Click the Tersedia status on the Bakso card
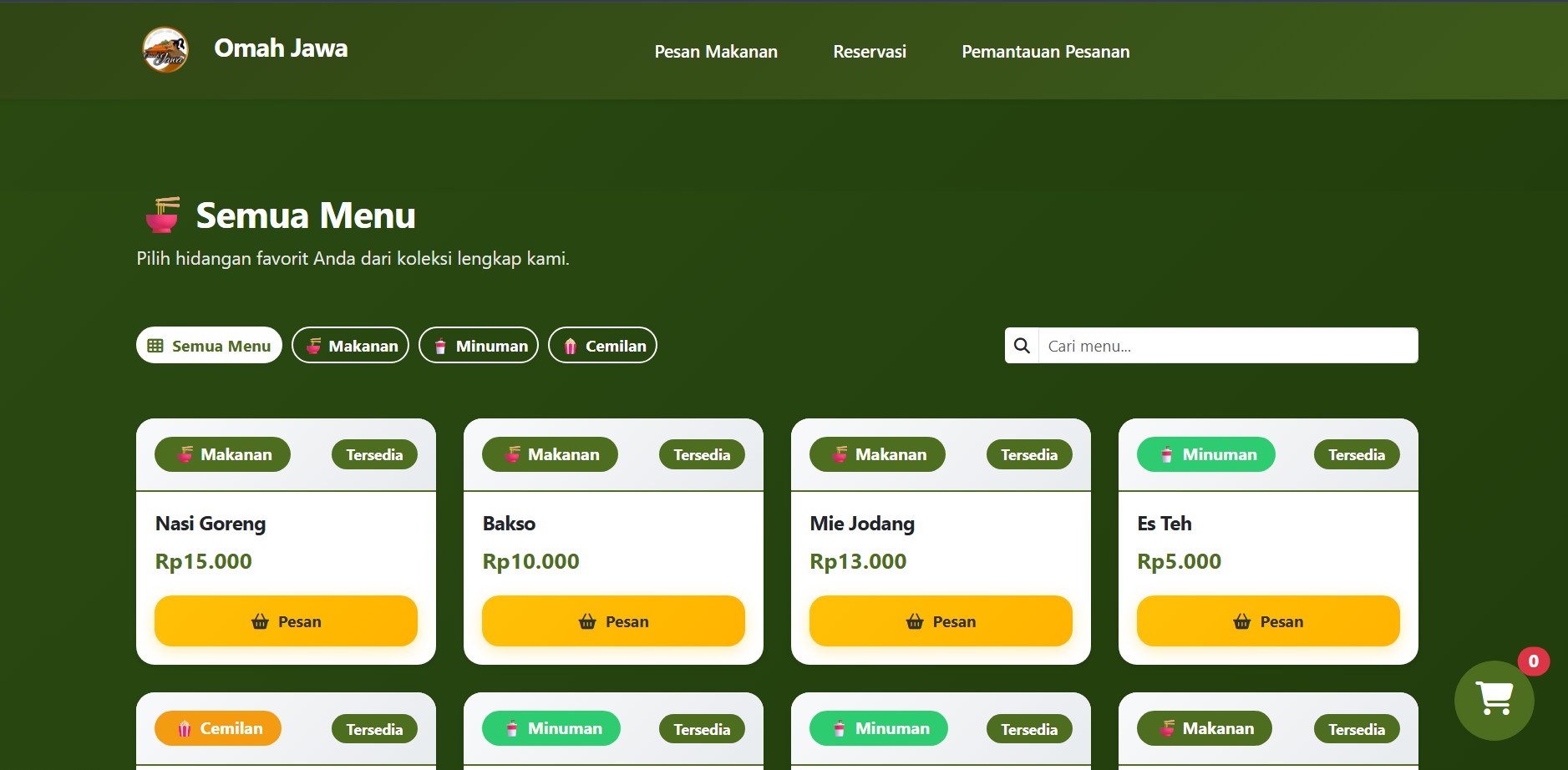1568x770 pixels. (x=702, y=454)
